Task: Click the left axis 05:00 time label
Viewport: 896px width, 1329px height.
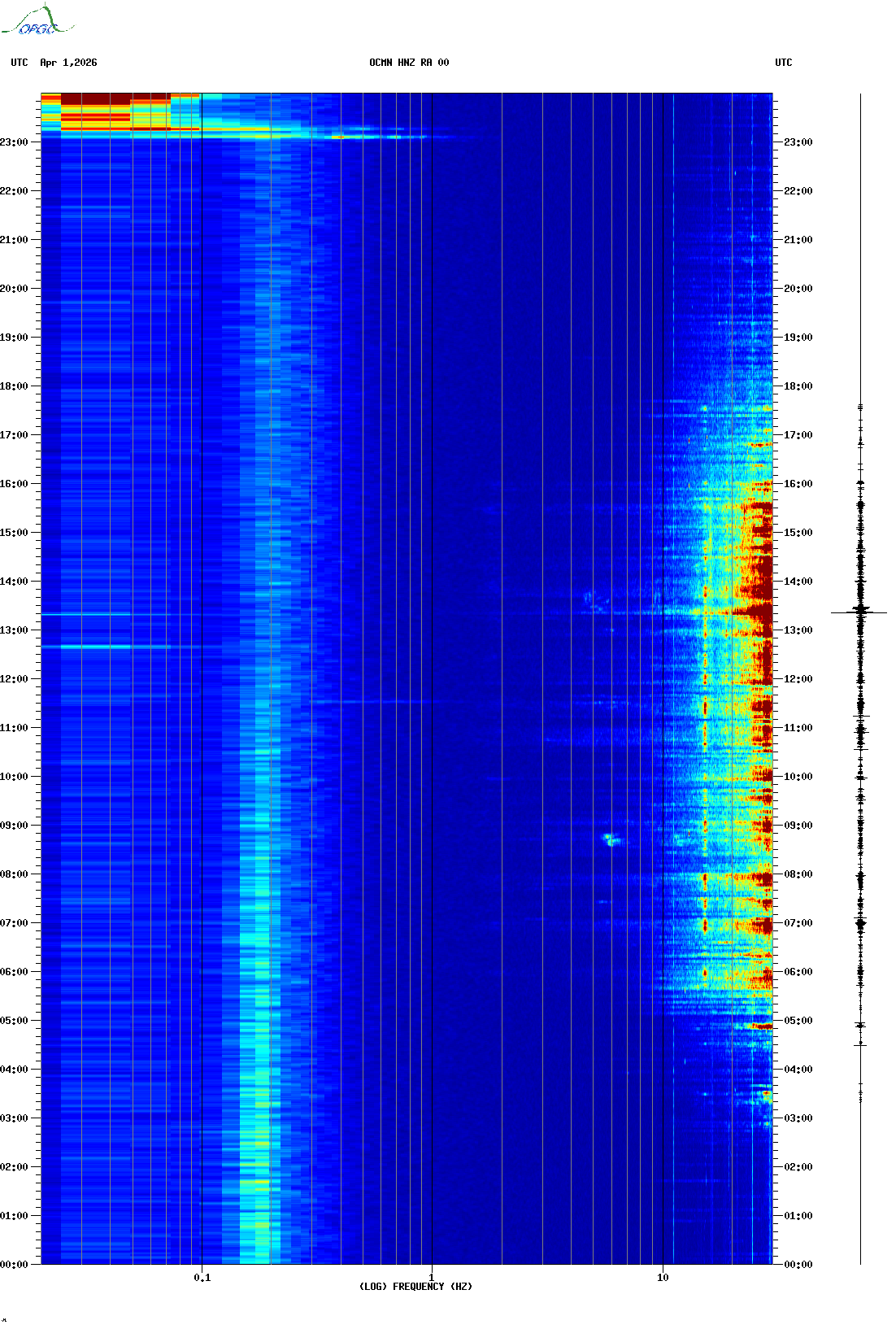Action: tap(14, 1021)
